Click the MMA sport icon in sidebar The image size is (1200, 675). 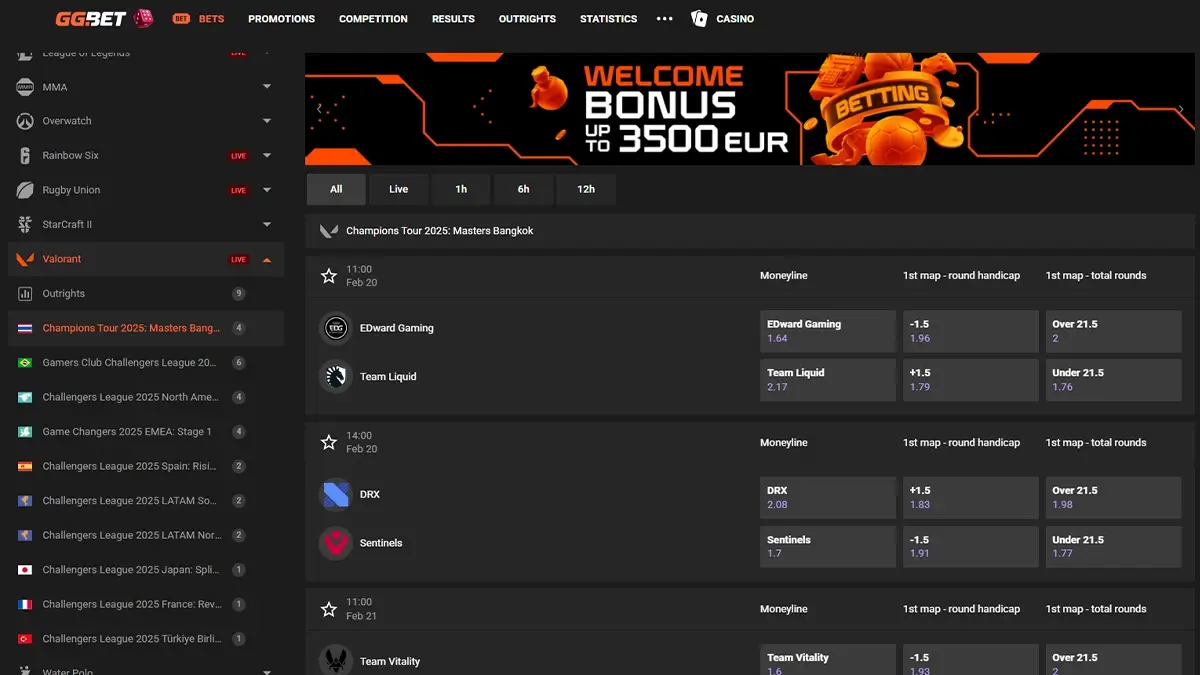click(x=25, y=87)
